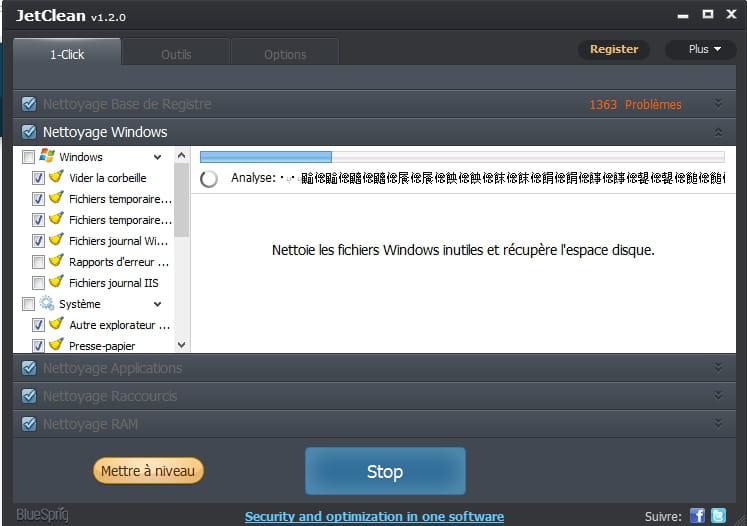The height and width of the screenshot is (526, 747).
Task: Toggle the Windows group checkbox
Action: (29, 157)
